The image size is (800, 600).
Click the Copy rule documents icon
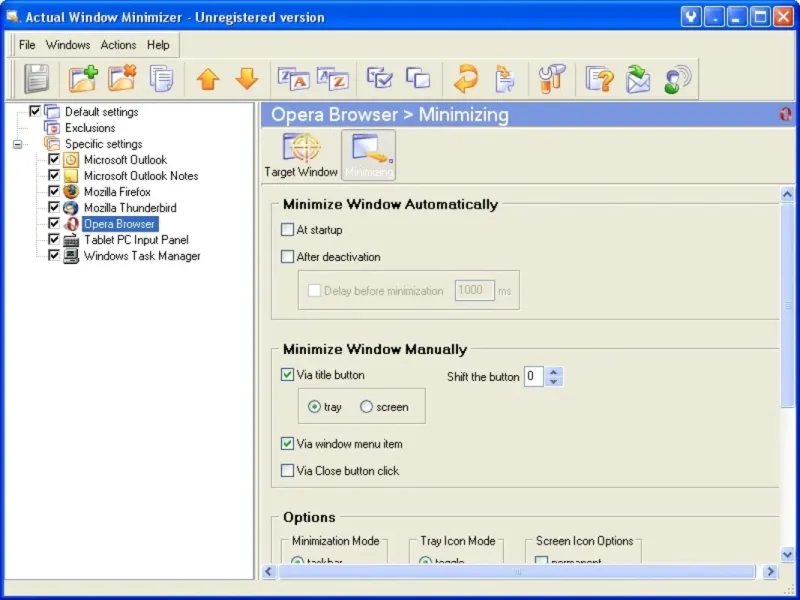click(x=161, y=79)
